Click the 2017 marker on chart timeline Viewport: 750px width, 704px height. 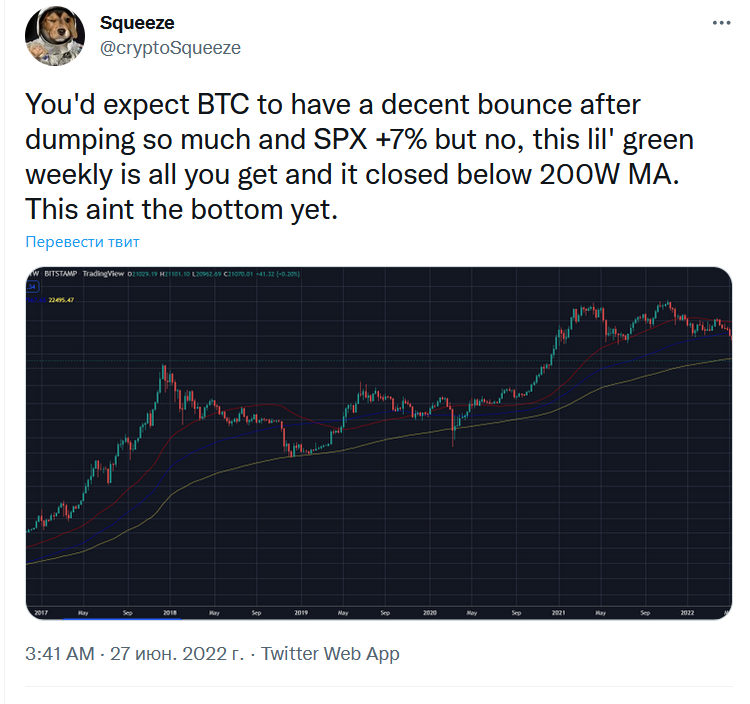[x=41, y=610]
